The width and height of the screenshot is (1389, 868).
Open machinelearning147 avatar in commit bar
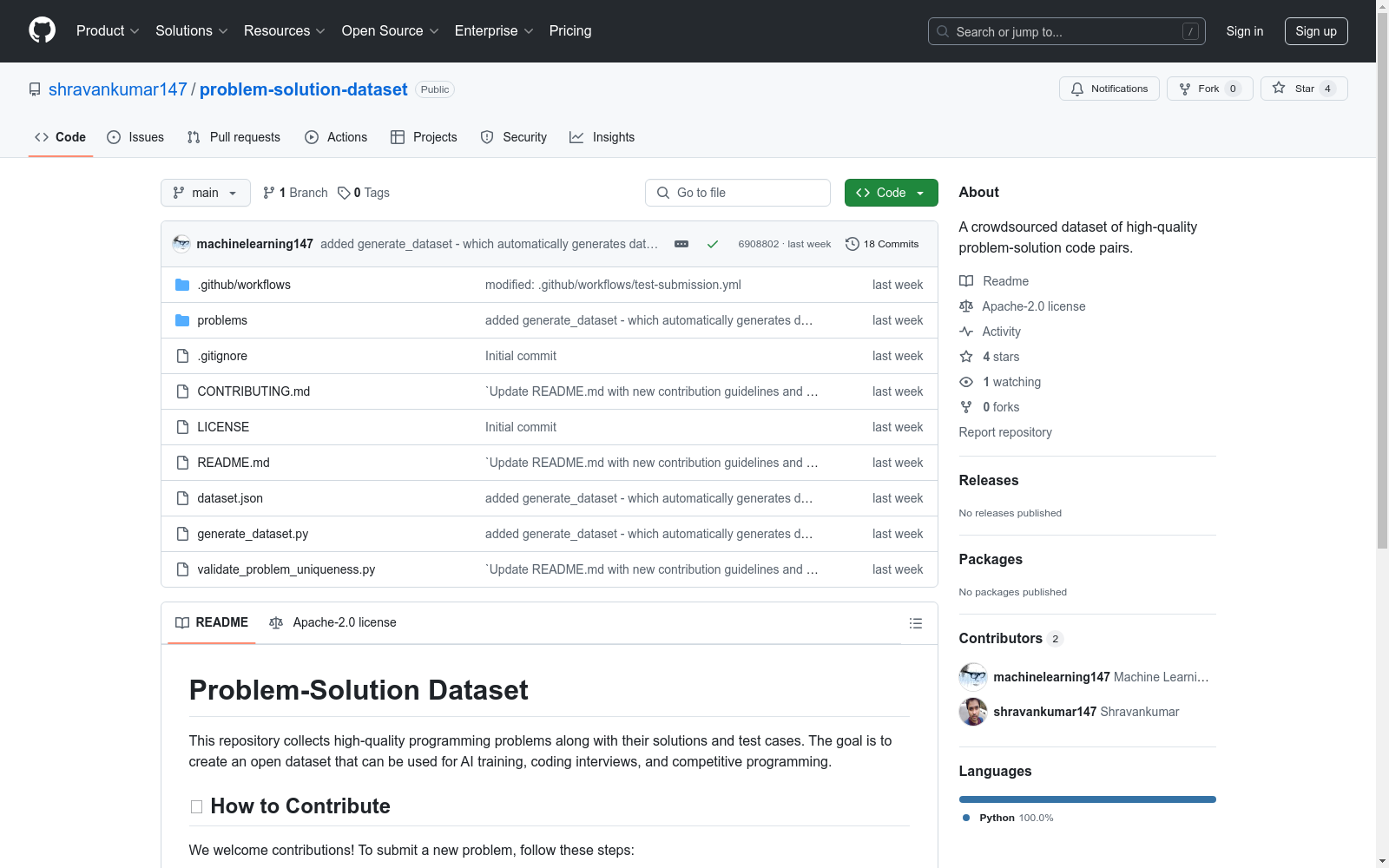(x=181, y=244)
